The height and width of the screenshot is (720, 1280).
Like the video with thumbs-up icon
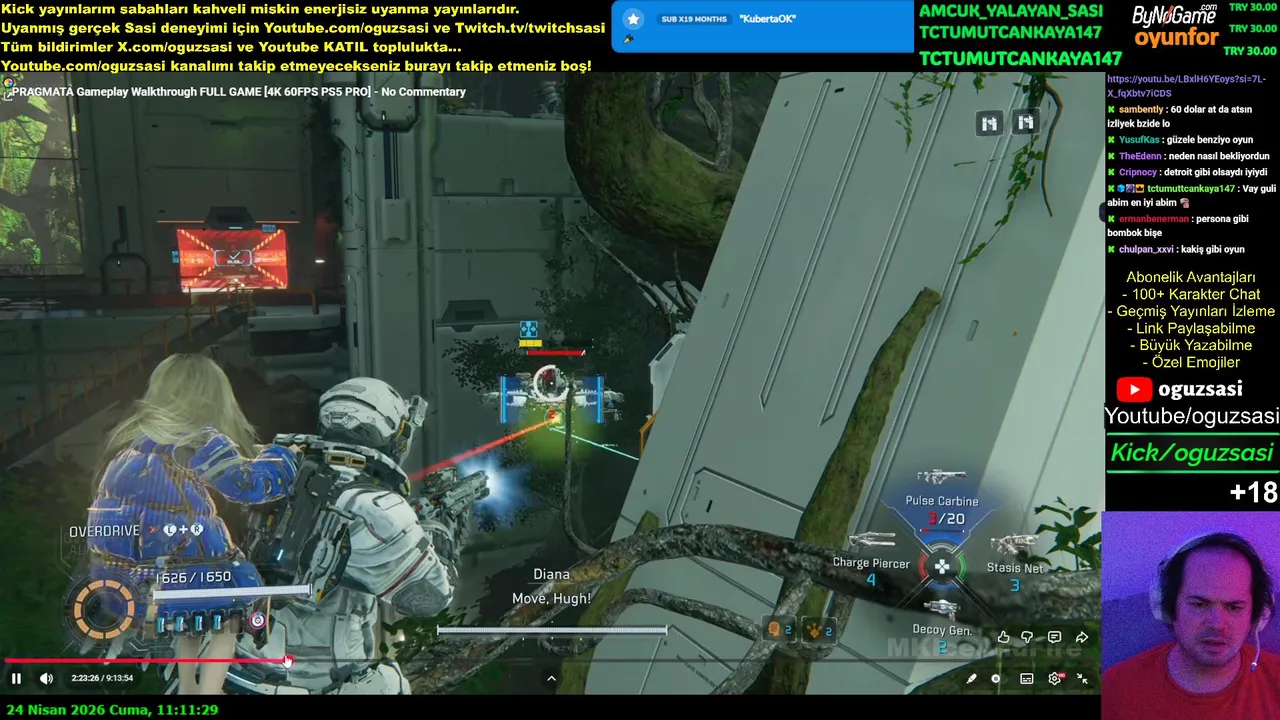click(x=1003, y=637)
